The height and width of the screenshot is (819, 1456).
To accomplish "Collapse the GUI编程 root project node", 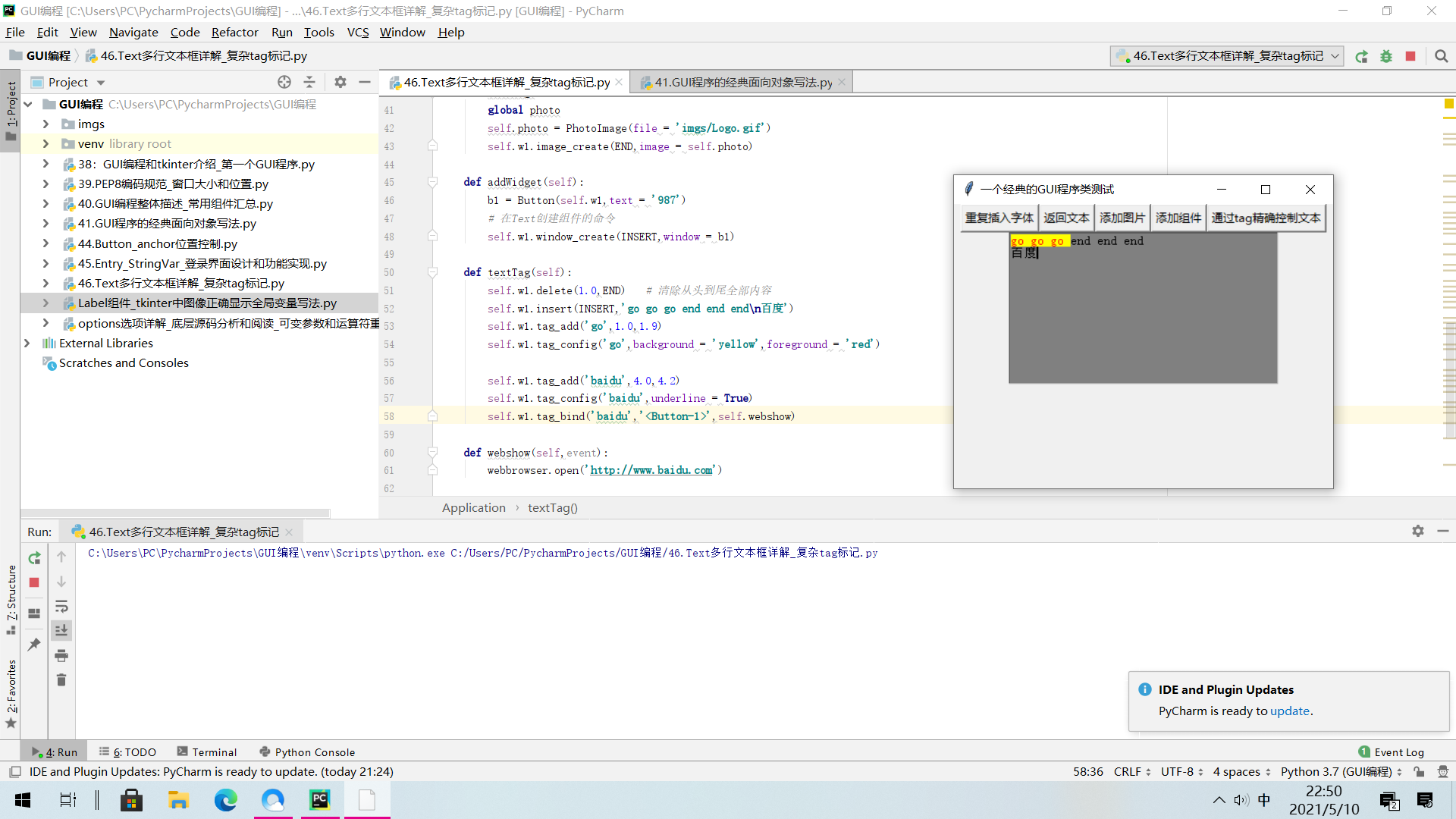I will pos(28,104).
